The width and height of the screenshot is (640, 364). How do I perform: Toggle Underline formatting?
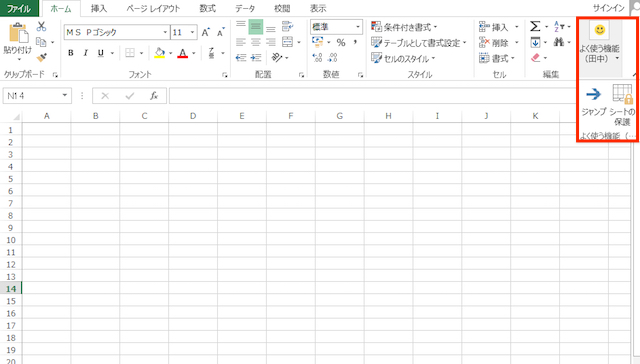[101, 53]
